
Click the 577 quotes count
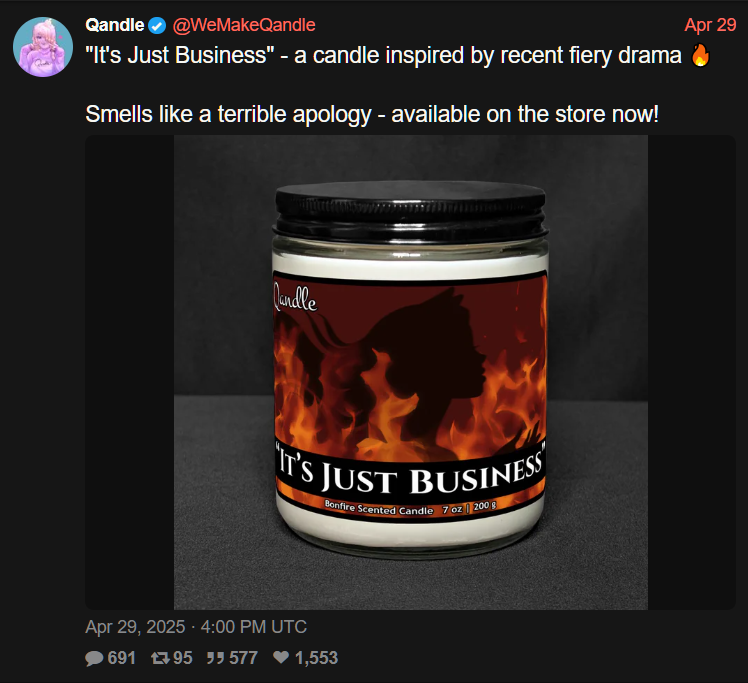pos(243,658)
